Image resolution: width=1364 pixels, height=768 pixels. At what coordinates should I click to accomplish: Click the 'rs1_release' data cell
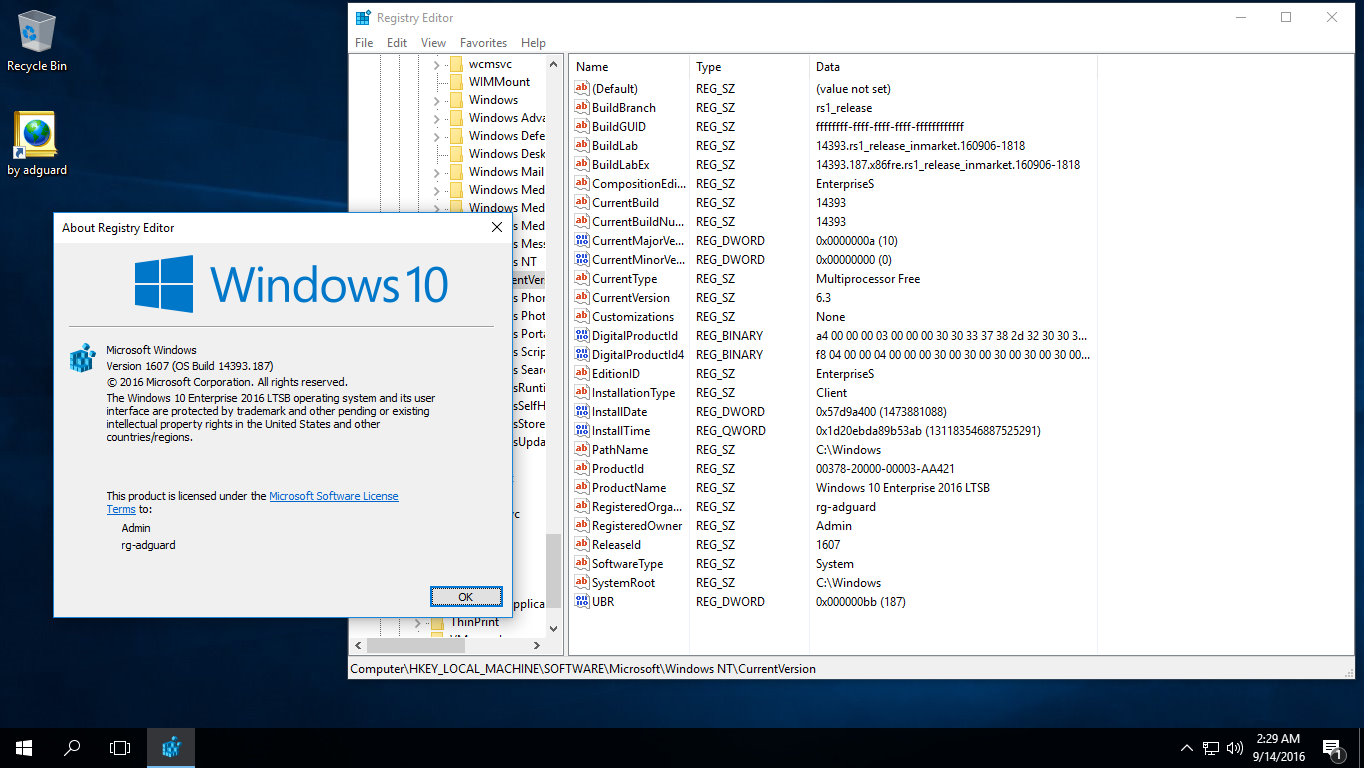point(844,108)
